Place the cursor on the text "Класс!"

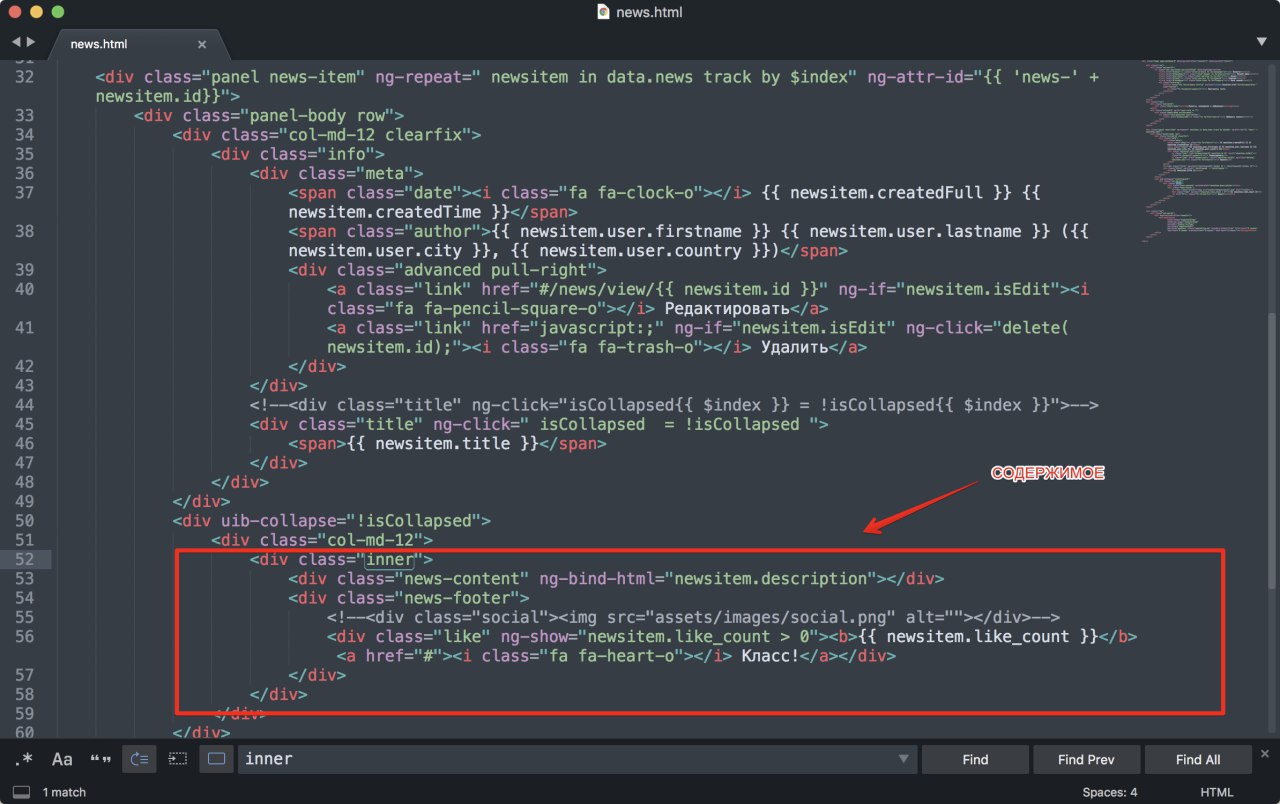[769, 656]
